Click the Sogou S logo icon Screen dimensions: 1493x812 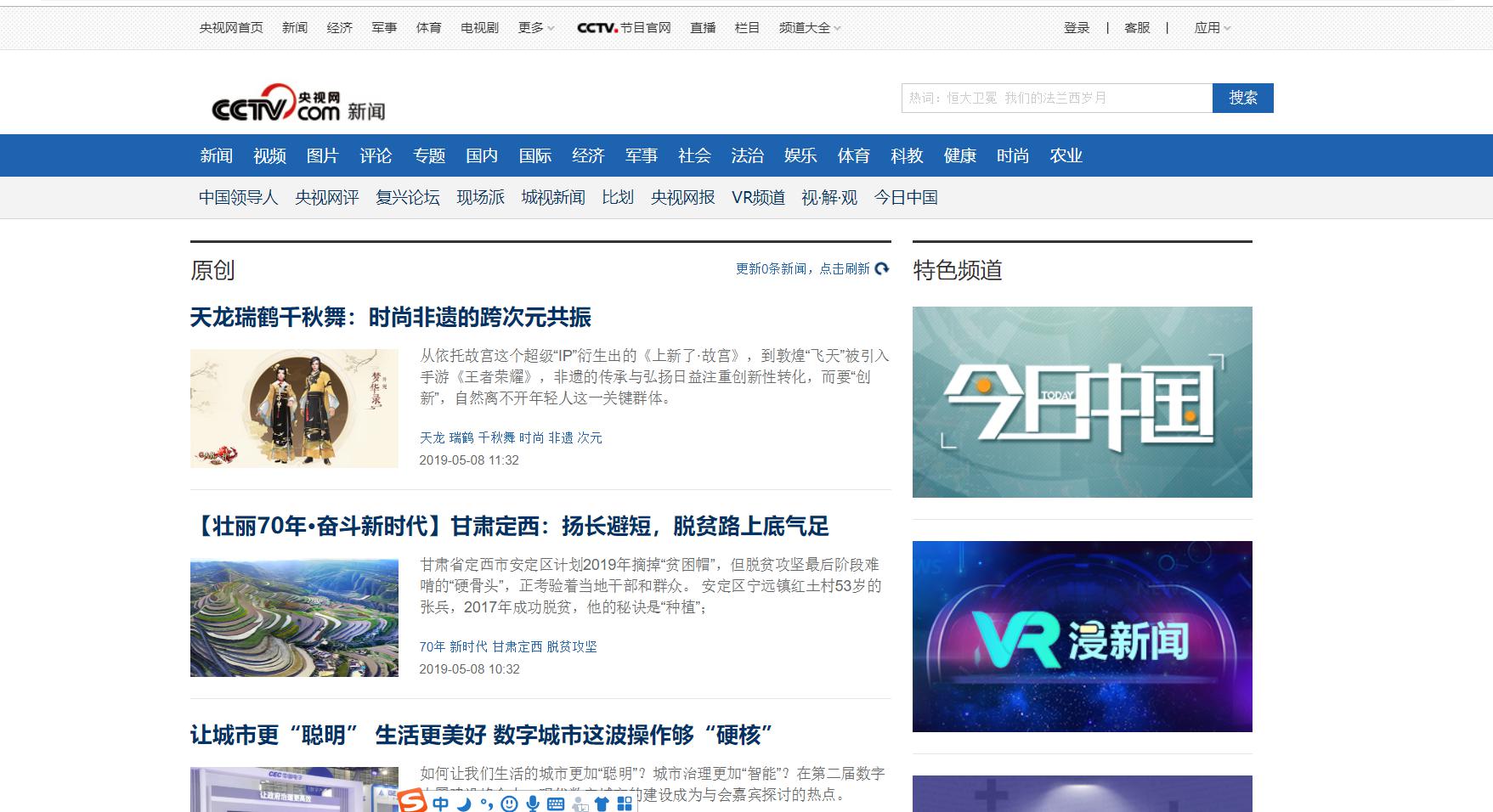point(413,802)
